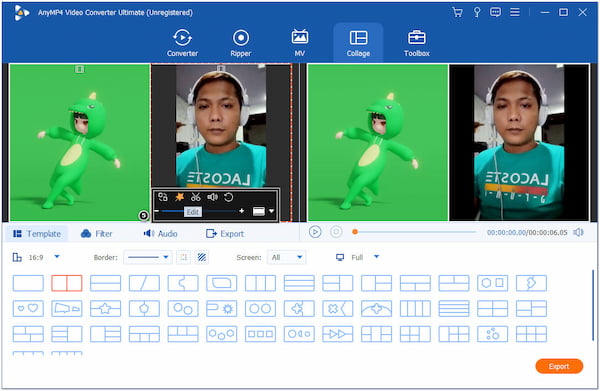
Task: Open the Converter module
Action: click(x=182, y=42)
